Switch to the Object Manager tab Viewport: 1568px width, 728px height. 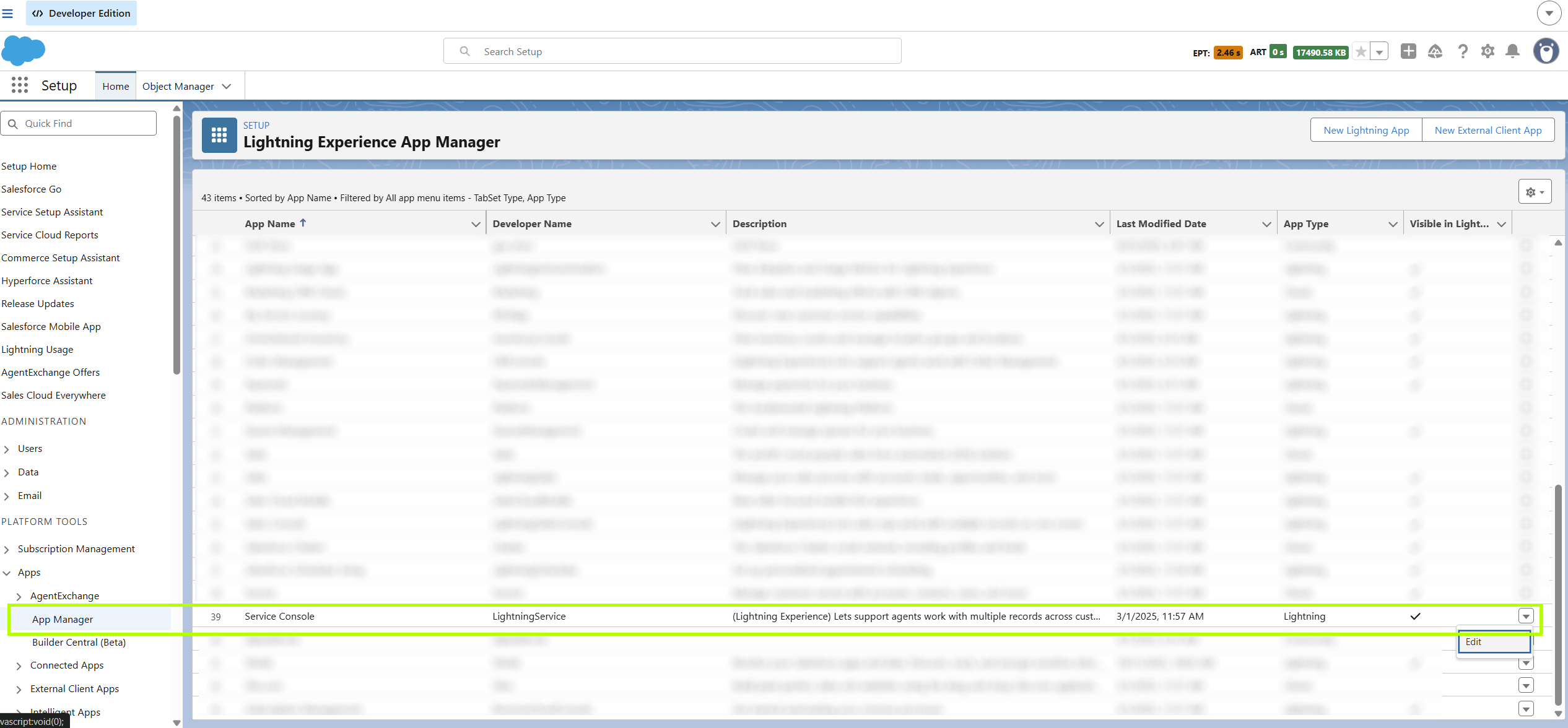click(x=178, y=86)
